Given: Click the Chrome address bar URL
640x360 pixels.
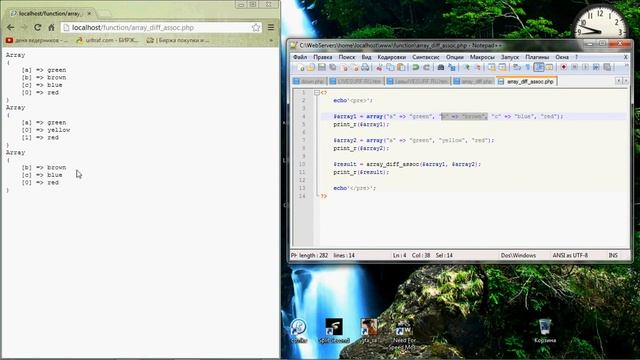Looking at the screenshot, I should tap(133, 28).
